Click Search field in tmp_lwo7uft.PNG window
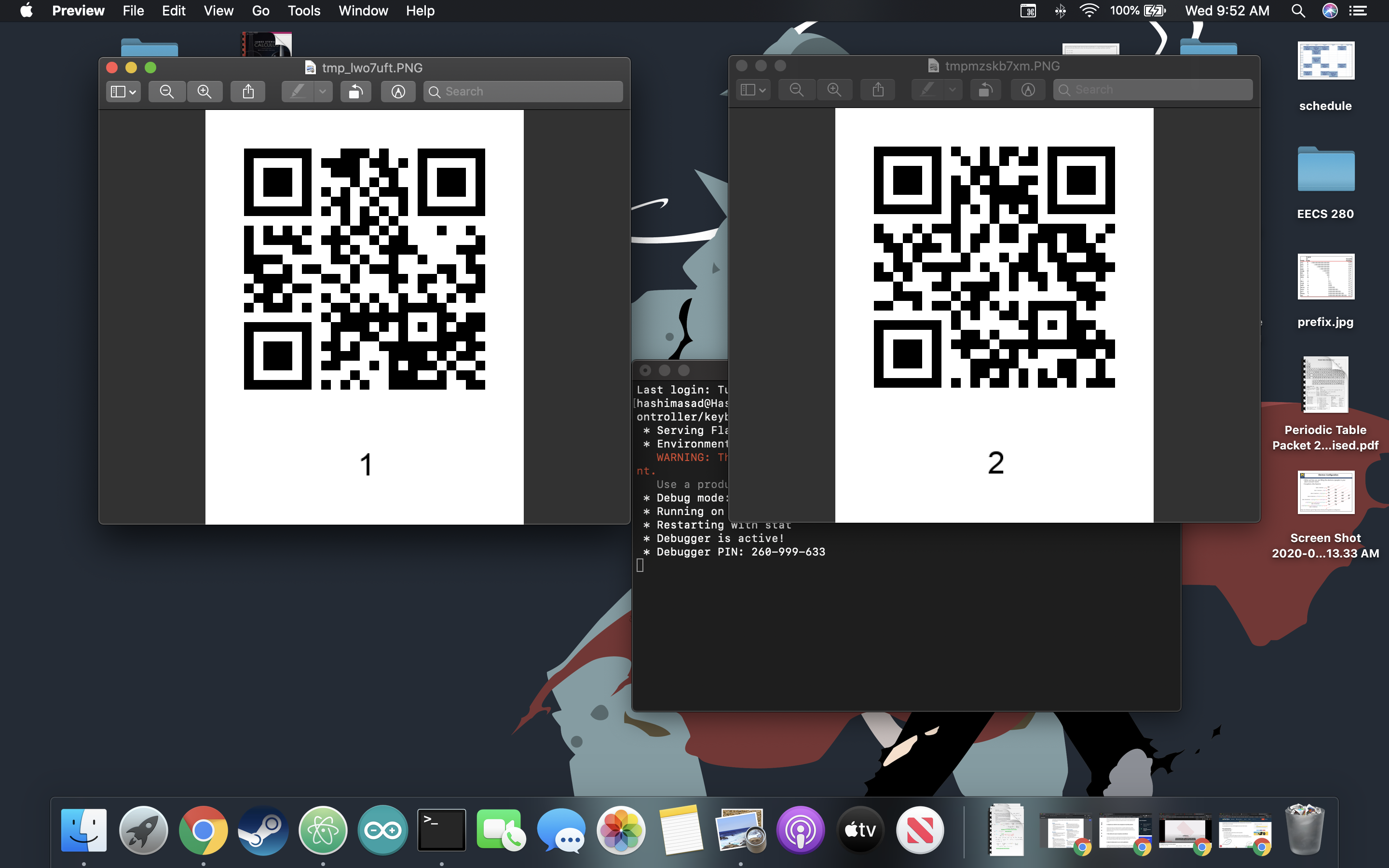 (523, 91)
